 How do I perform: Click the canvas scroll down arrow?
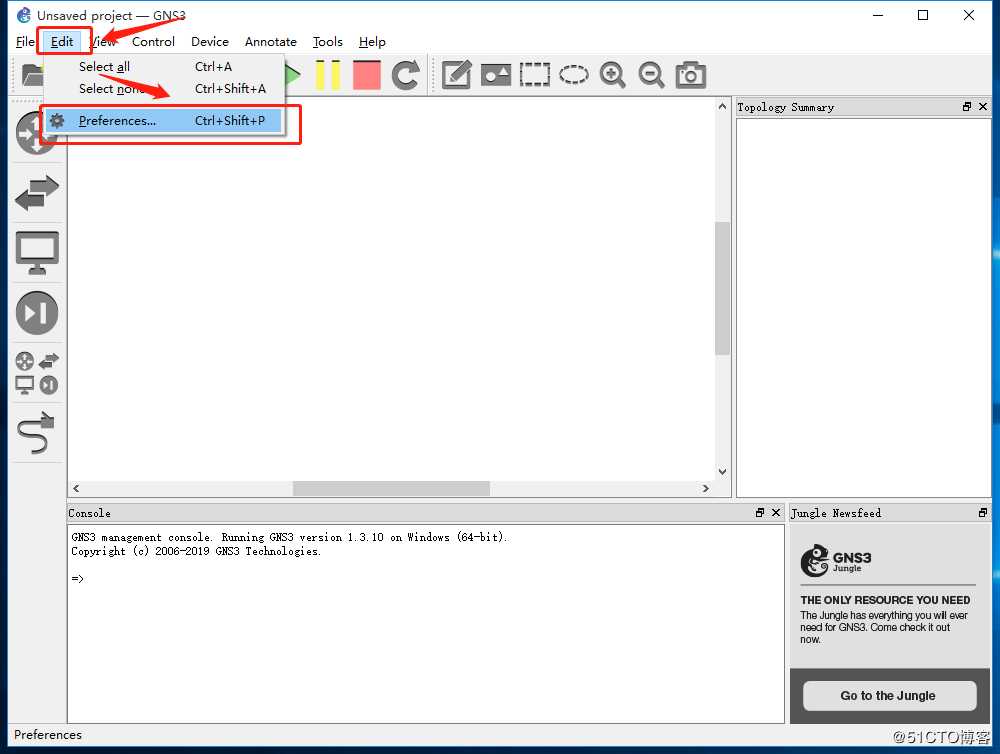coord(722,472)
